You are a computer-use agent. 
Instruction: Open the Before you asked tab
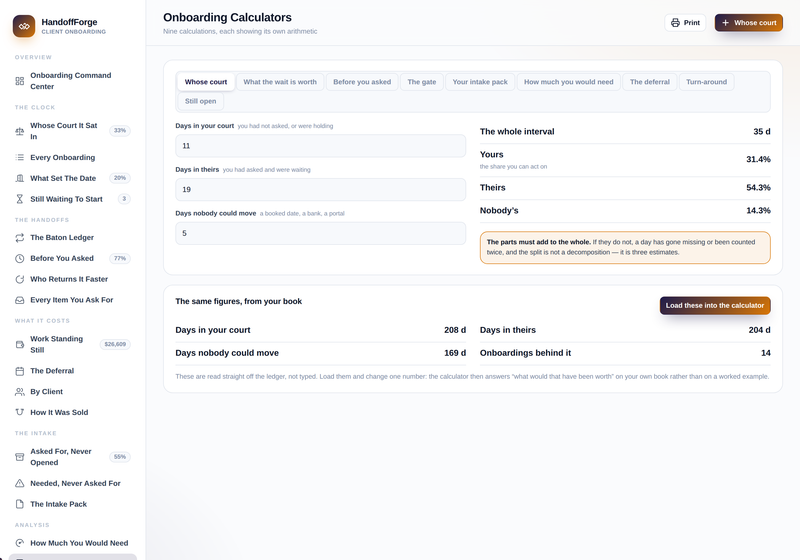tap(362, 82)
